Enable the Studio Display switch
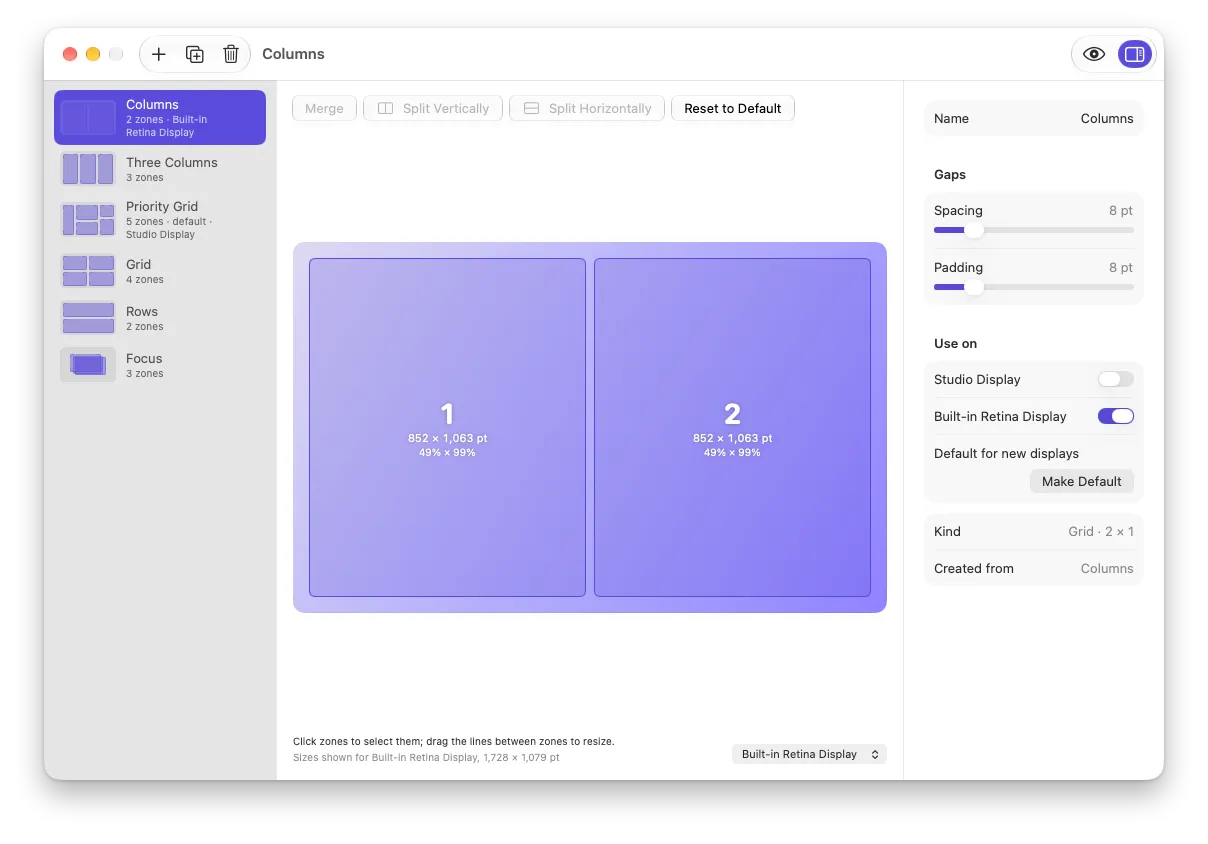 click(x=1116, y=379)
